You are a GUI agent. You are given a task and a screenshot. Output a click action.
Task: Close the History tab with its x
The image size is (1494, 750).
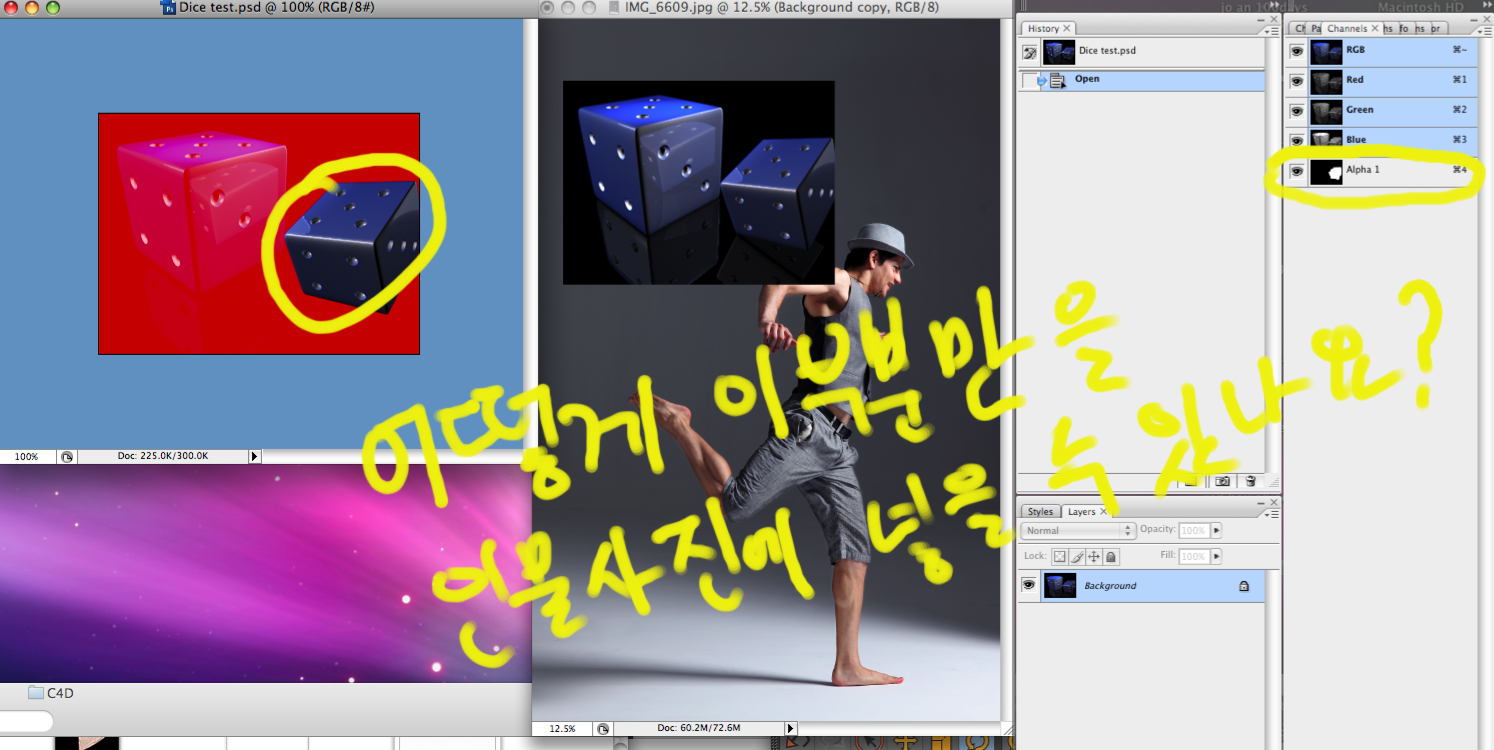[x=1067, y=29]
